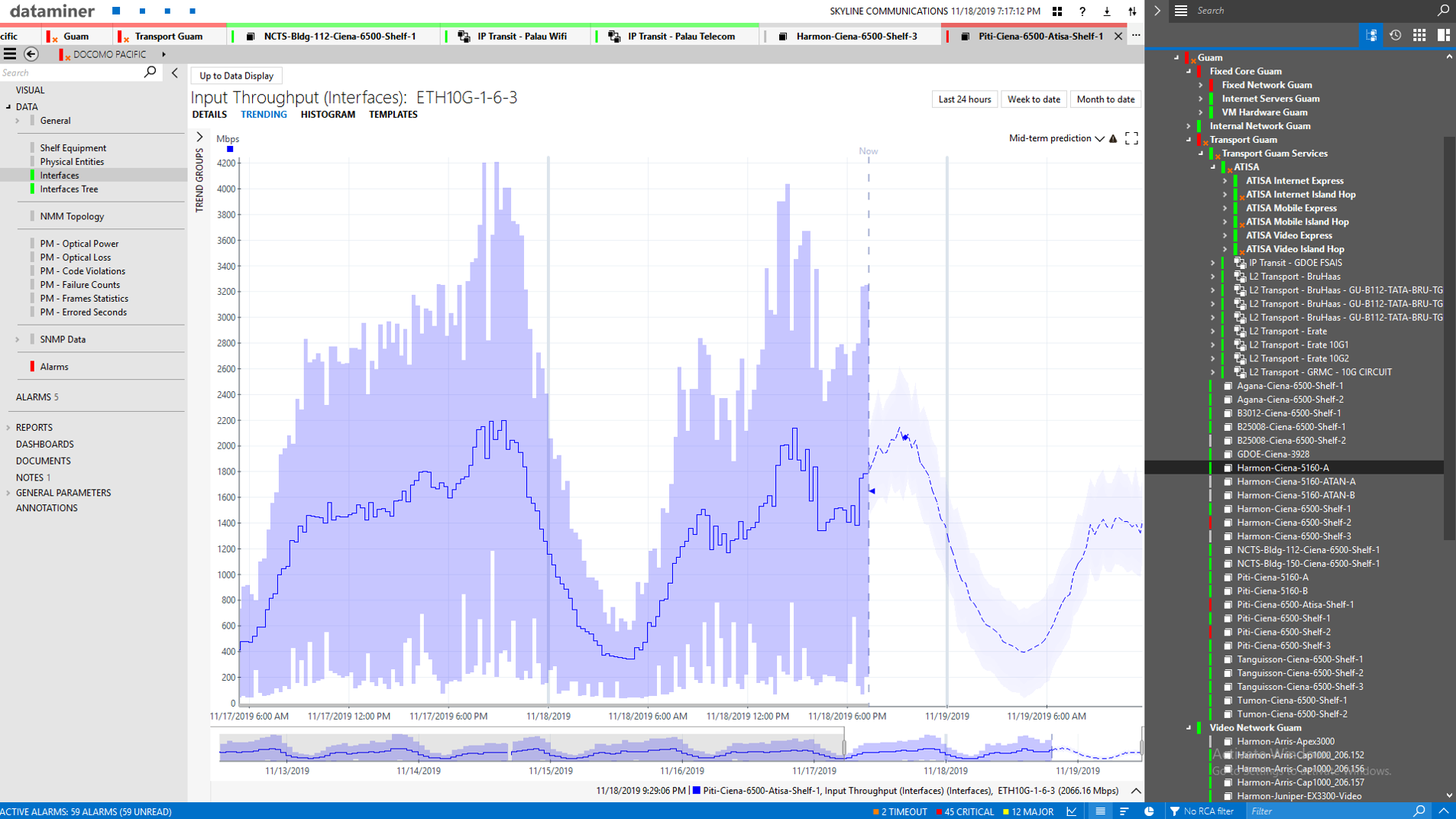Image resolution: width=1456 pixels, height=819 pixels.
Task: Open the tab overflow ellipsis menu
Action: pyautogui.click(x=1136, y=36)
